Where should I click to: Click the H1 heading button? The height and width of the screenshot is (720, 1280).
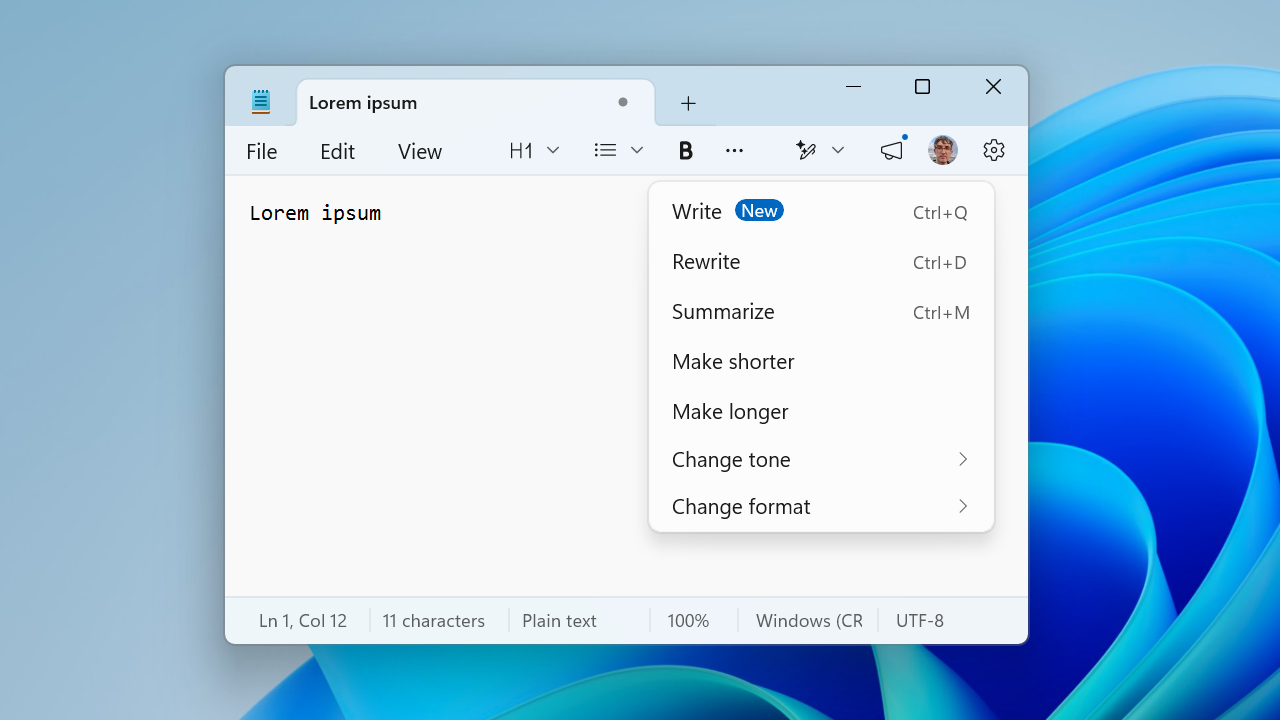[521, 151]
